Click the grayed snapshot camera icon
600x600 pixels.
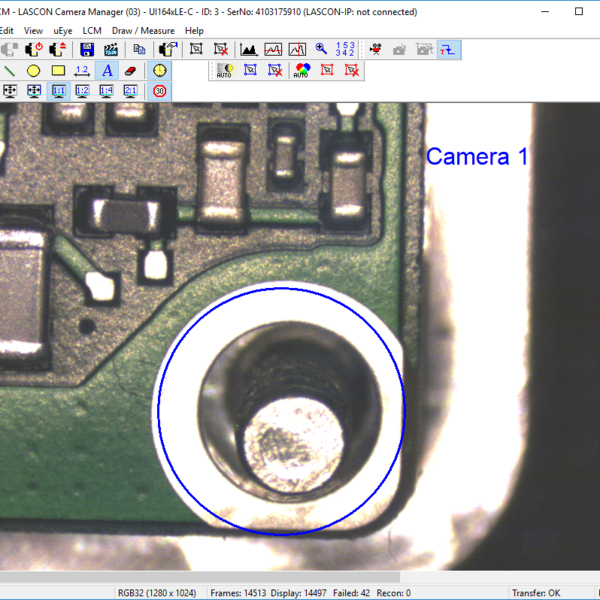399,49
